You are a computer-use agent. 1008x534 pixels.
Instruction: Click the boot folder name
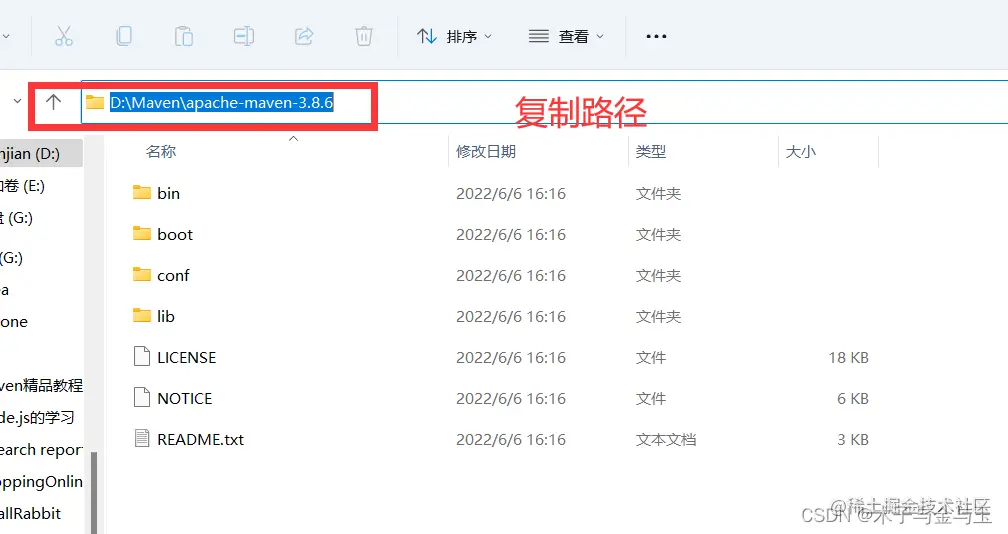[175, 235]
